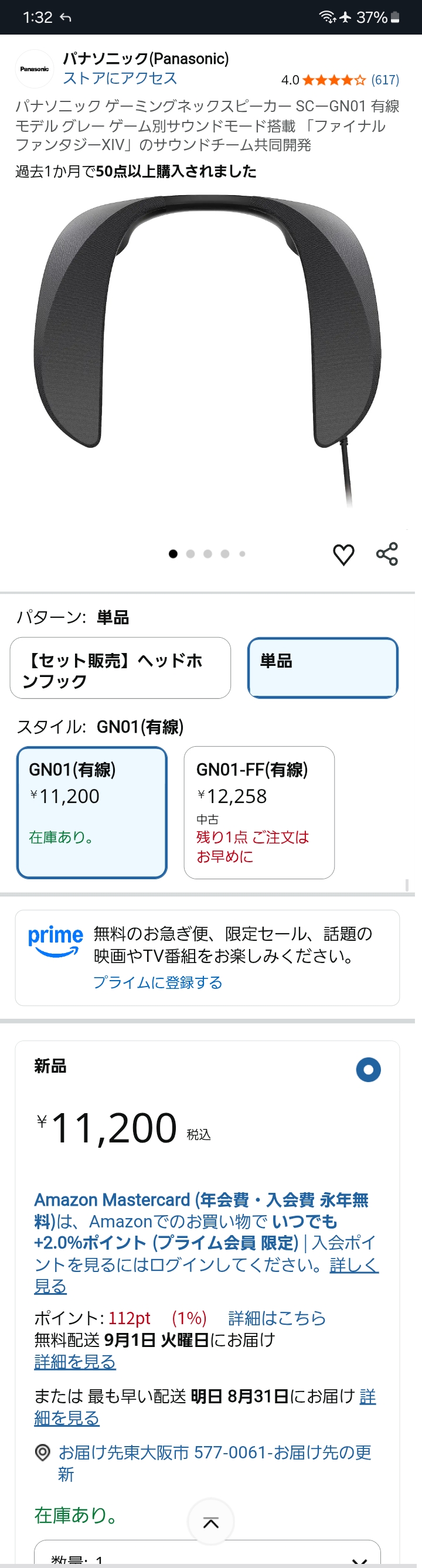
Task: Tap the Prime logo
Action: tap(56, 941)
